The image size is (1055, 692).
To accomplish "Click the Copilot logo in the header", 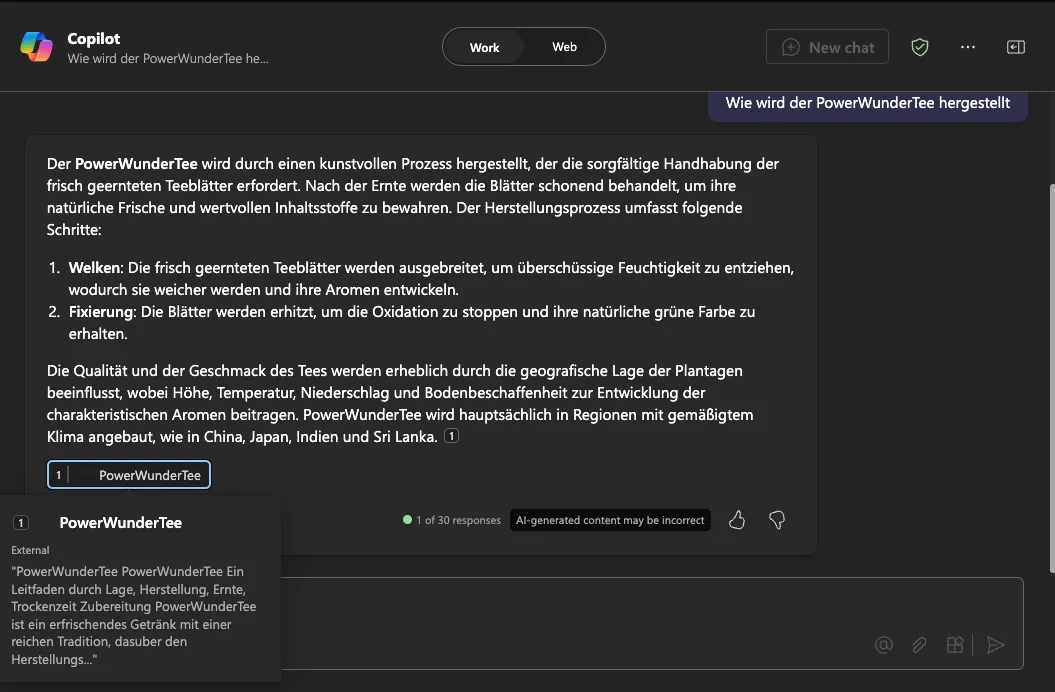I will pos(37,46).
